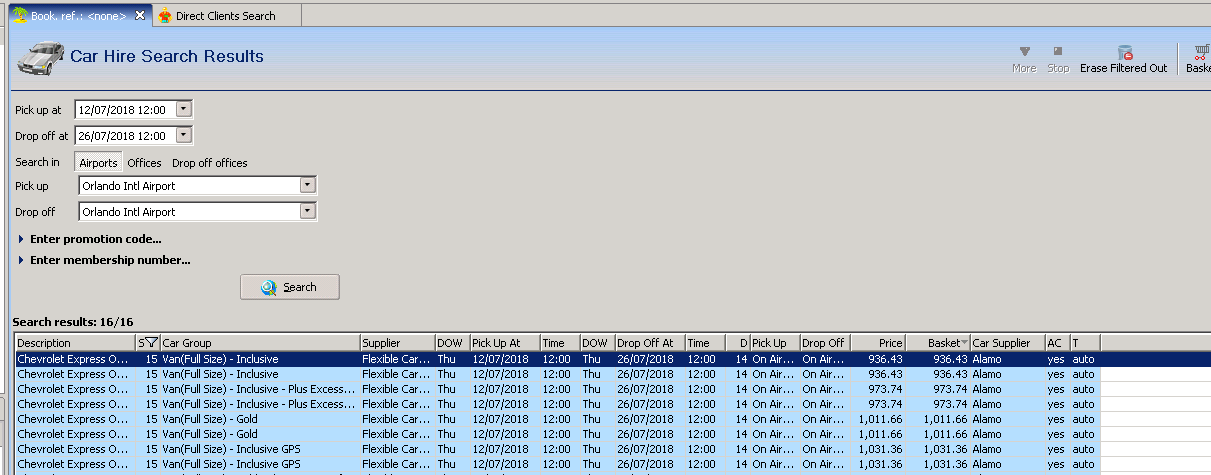Click the Search button
Screen dimensions: 1211x475
[290, 287]
